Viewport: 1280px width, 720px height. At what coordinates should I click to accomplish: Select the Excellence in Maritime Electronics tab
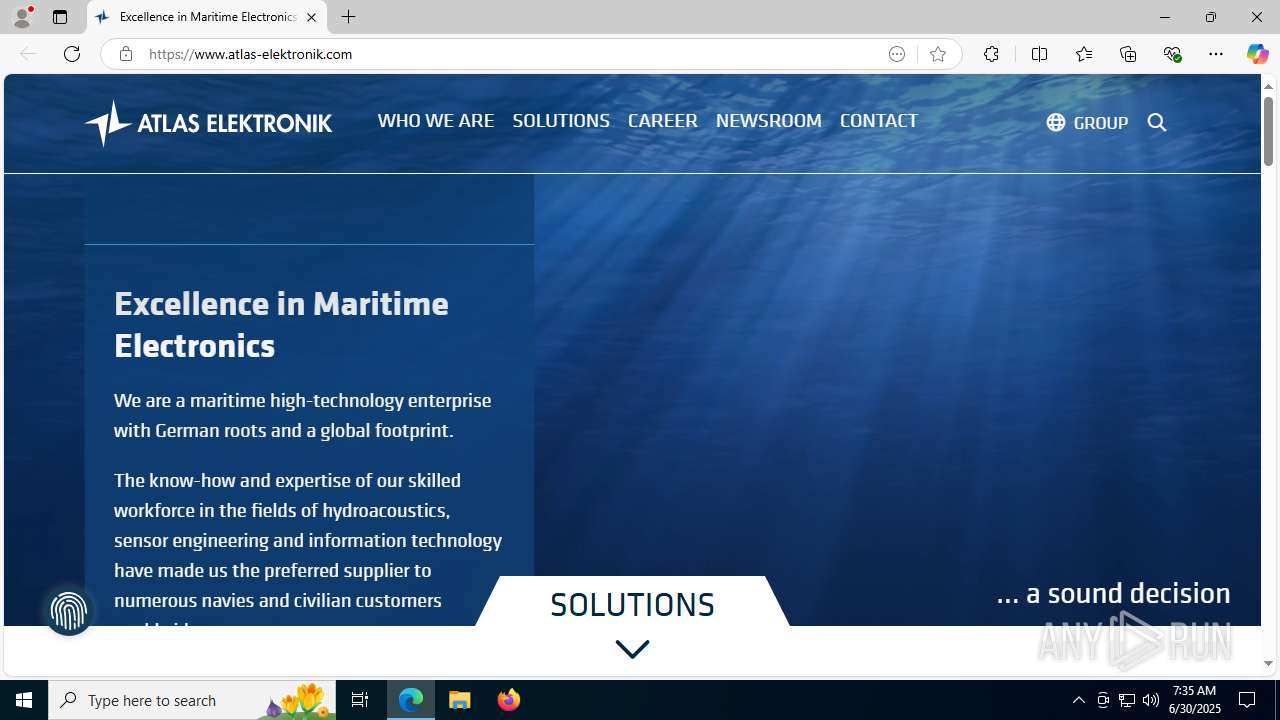click(x=207, y=17)
